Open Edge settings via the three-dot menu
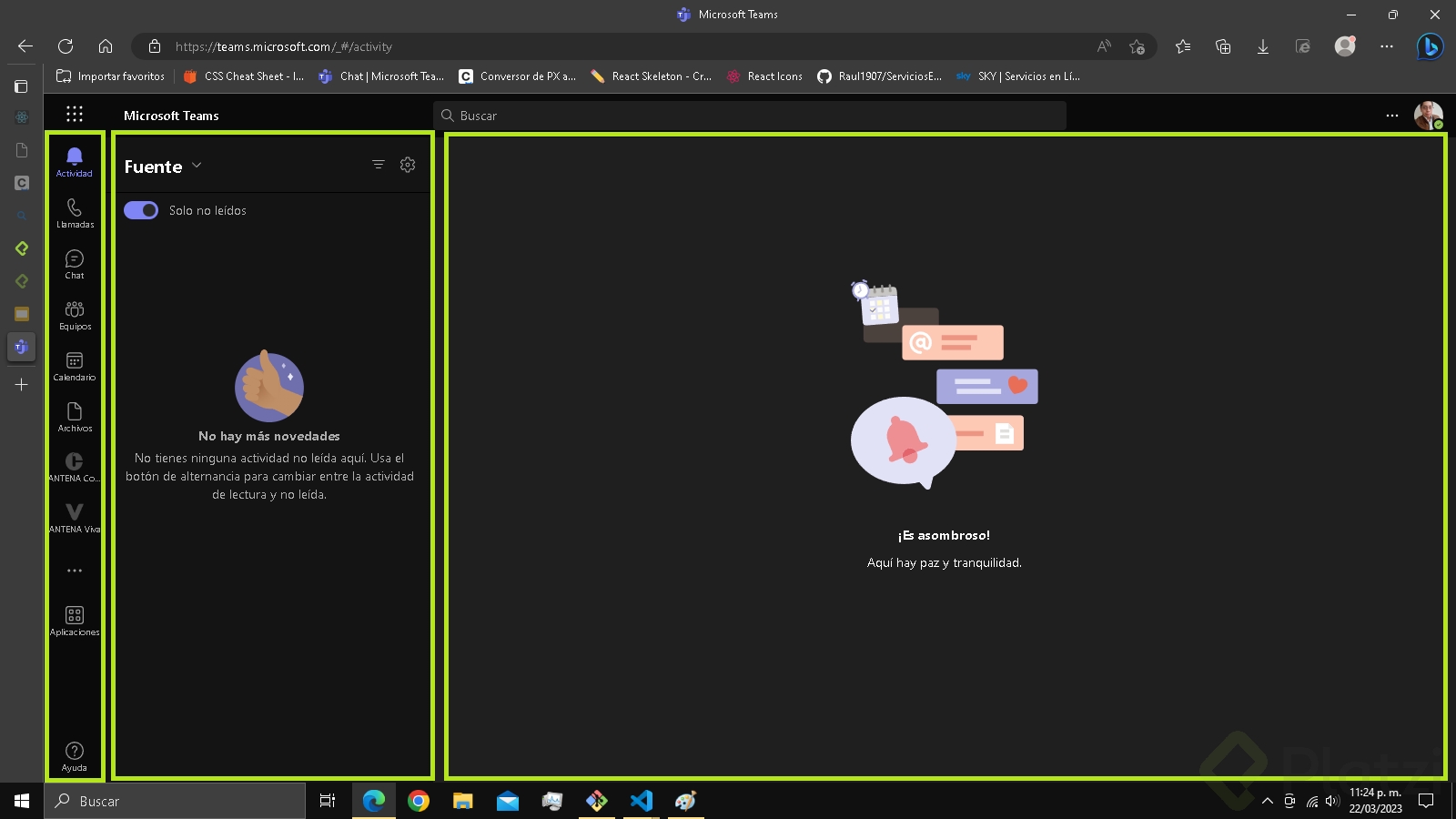The image size is (1456, 819). pos(1386,46)
